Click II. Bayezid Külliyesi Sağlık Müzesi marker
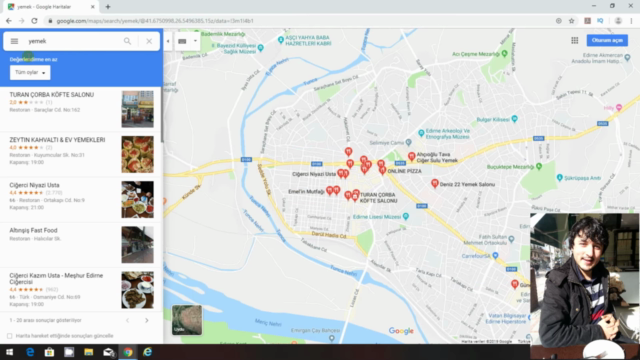This screenshot has width=640, height=360. pos(260,48)
